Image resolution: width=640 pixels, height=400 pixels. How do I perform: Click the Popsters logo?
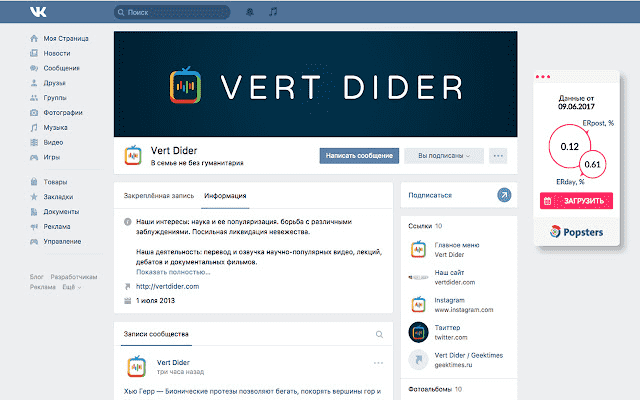576,232
